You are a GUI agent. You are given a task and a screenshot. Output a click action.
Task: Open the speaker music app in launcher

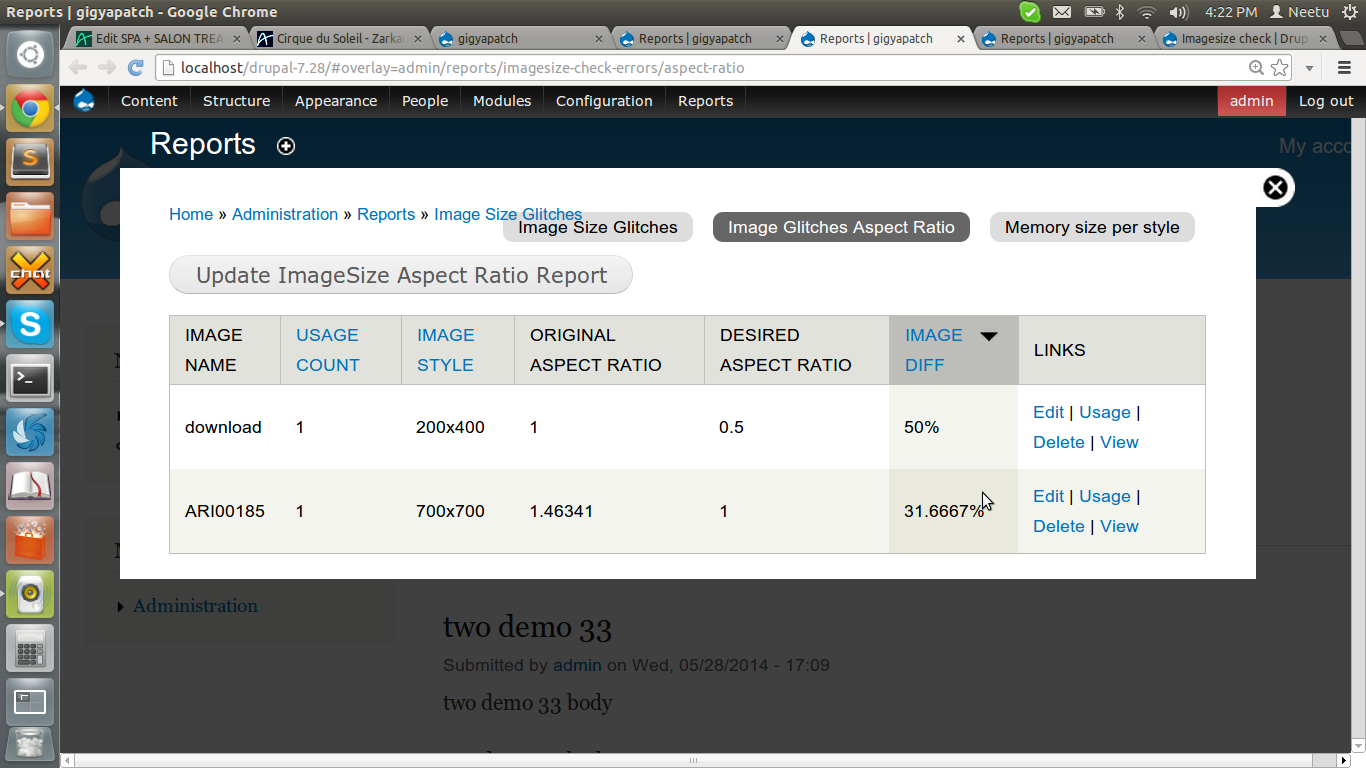pos(30,594)
